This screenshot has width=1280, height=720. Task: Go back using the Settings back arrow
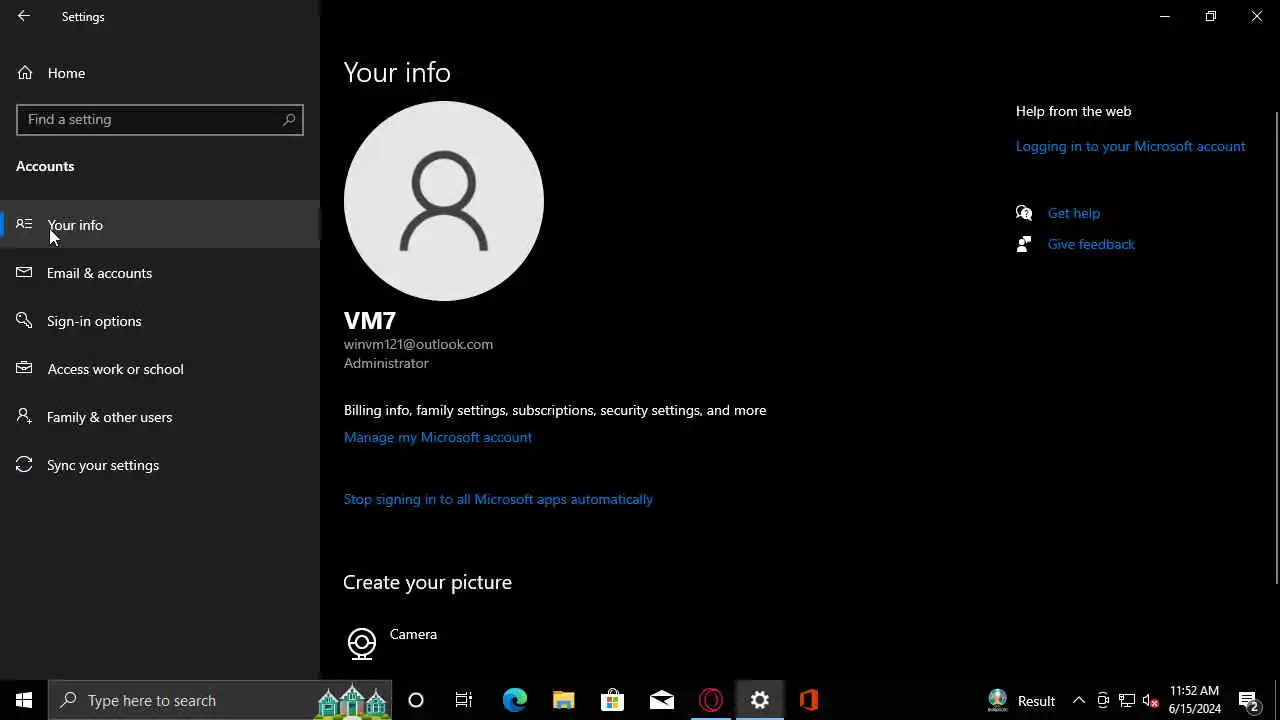(24, 16)
